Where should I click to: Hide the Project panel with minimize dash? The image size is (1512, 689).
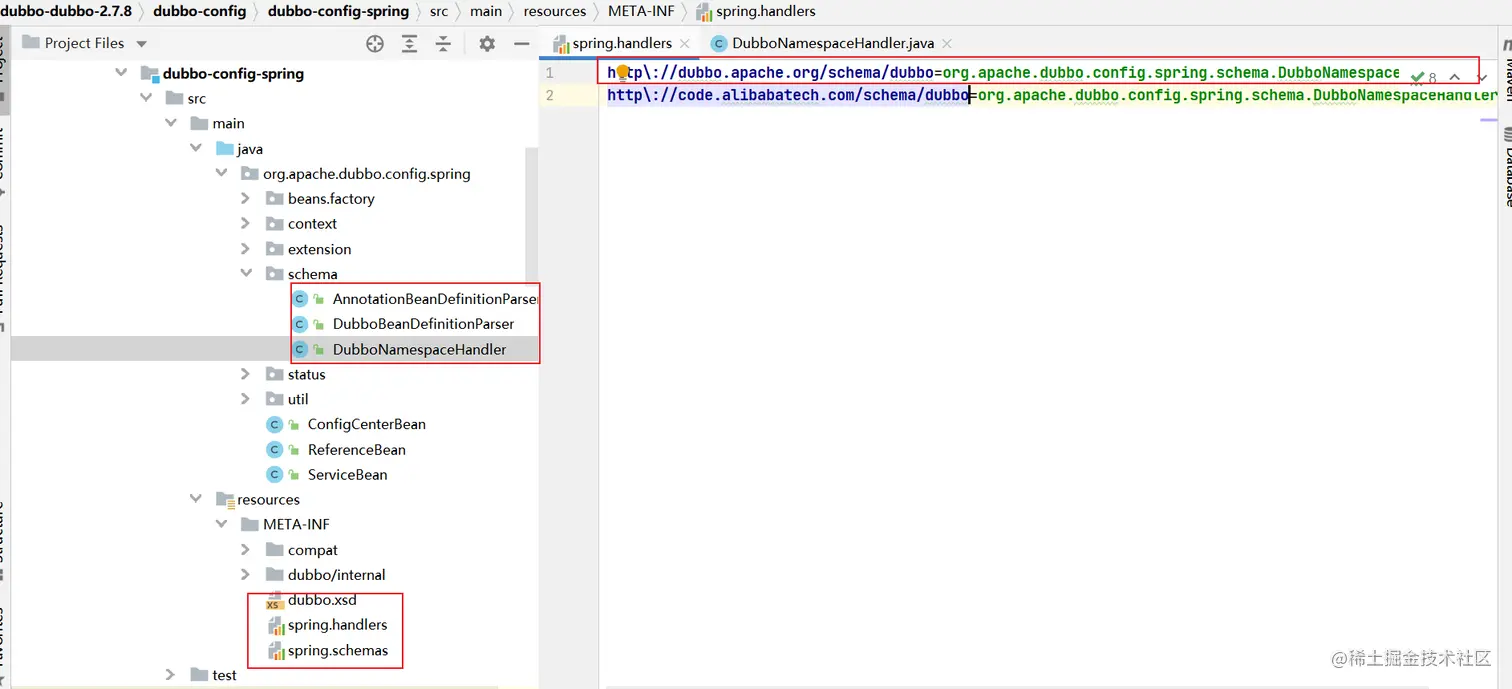click(521, 43)
